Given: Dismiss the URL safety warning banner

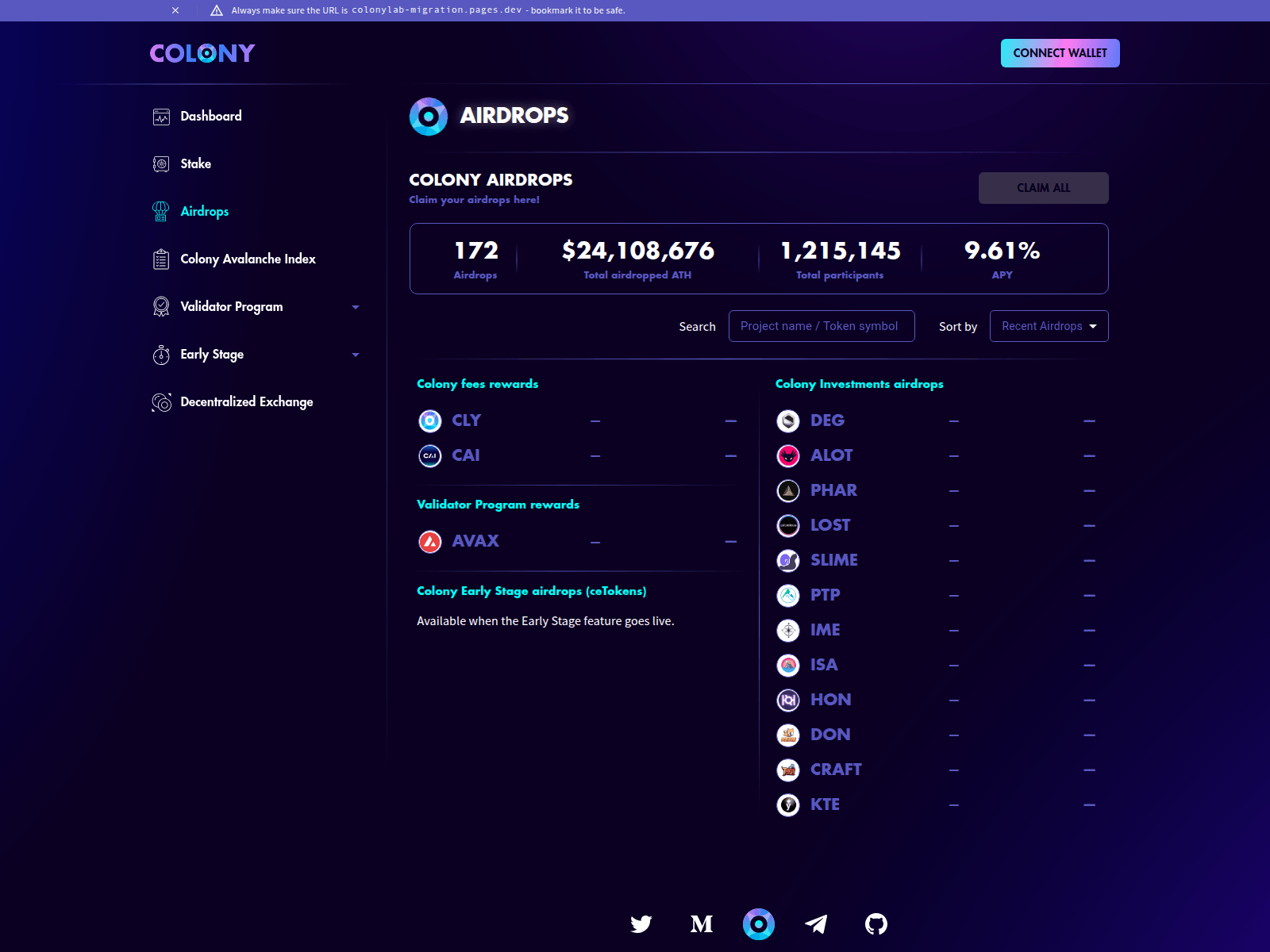Looking at the screenshot, I should pyautogui.click(x=175, y=10).
